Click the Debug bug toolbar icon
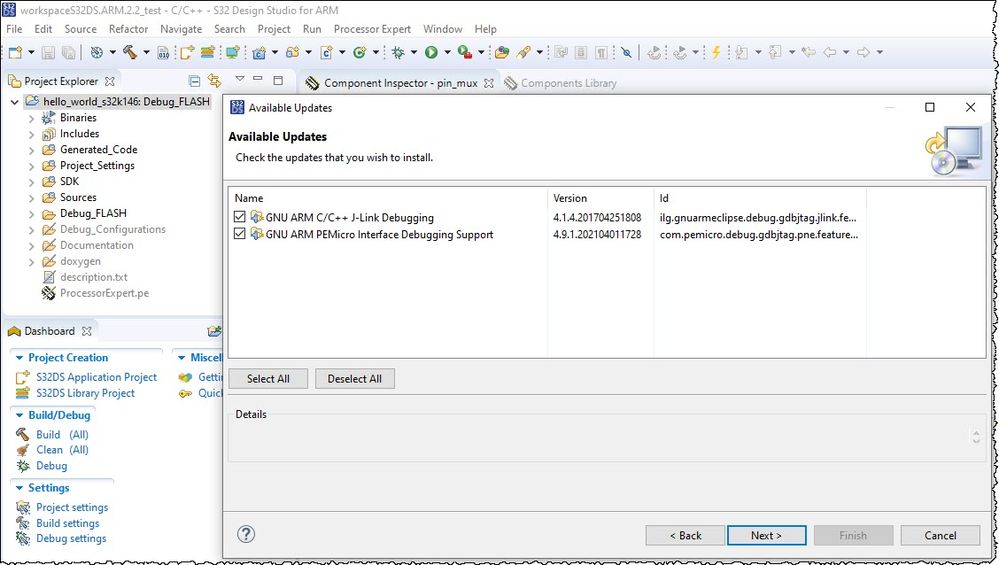Screen dimensions: 999x565 [398, 52]
